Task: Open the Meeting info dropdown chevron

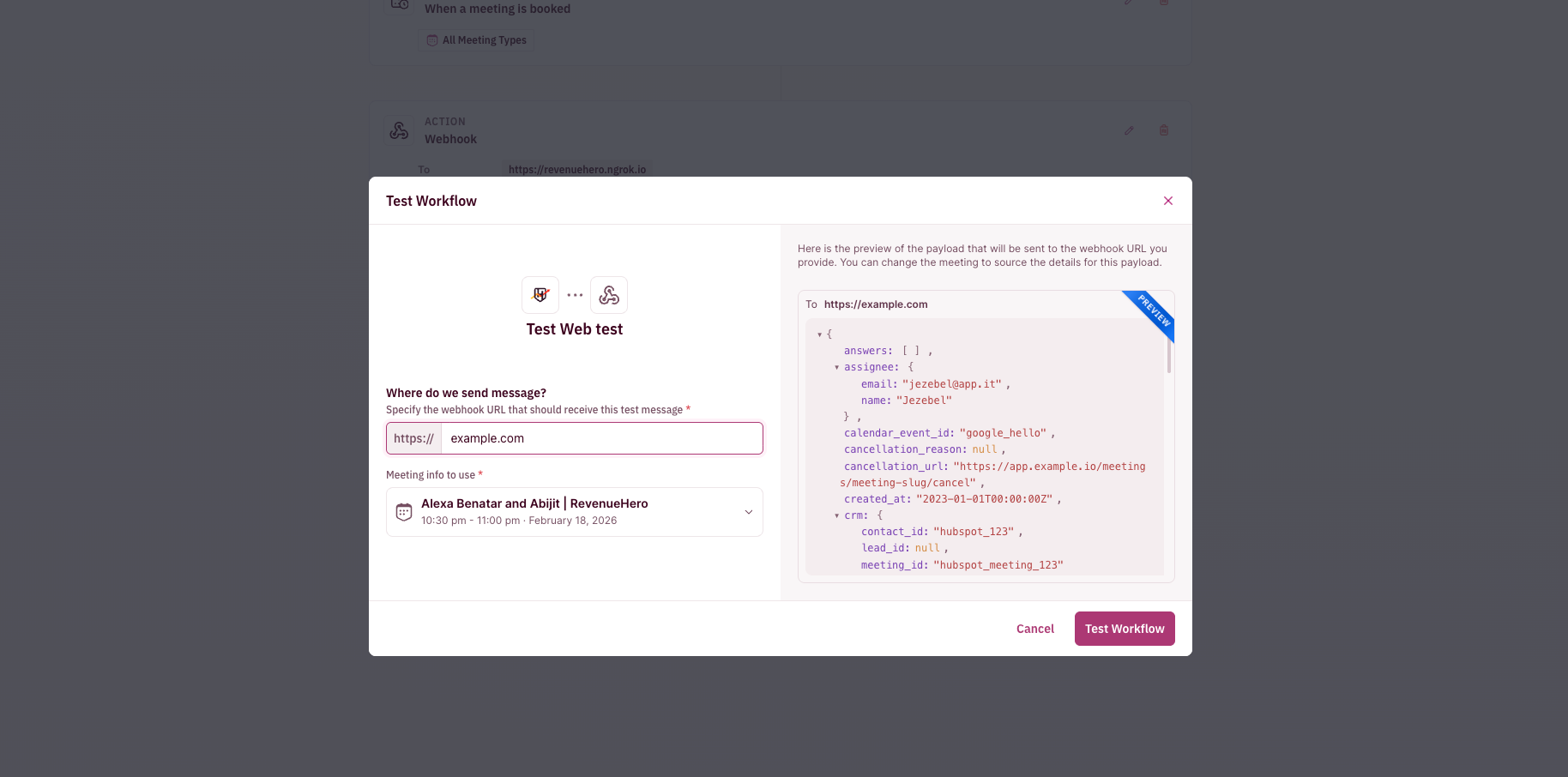Action: 748,512
